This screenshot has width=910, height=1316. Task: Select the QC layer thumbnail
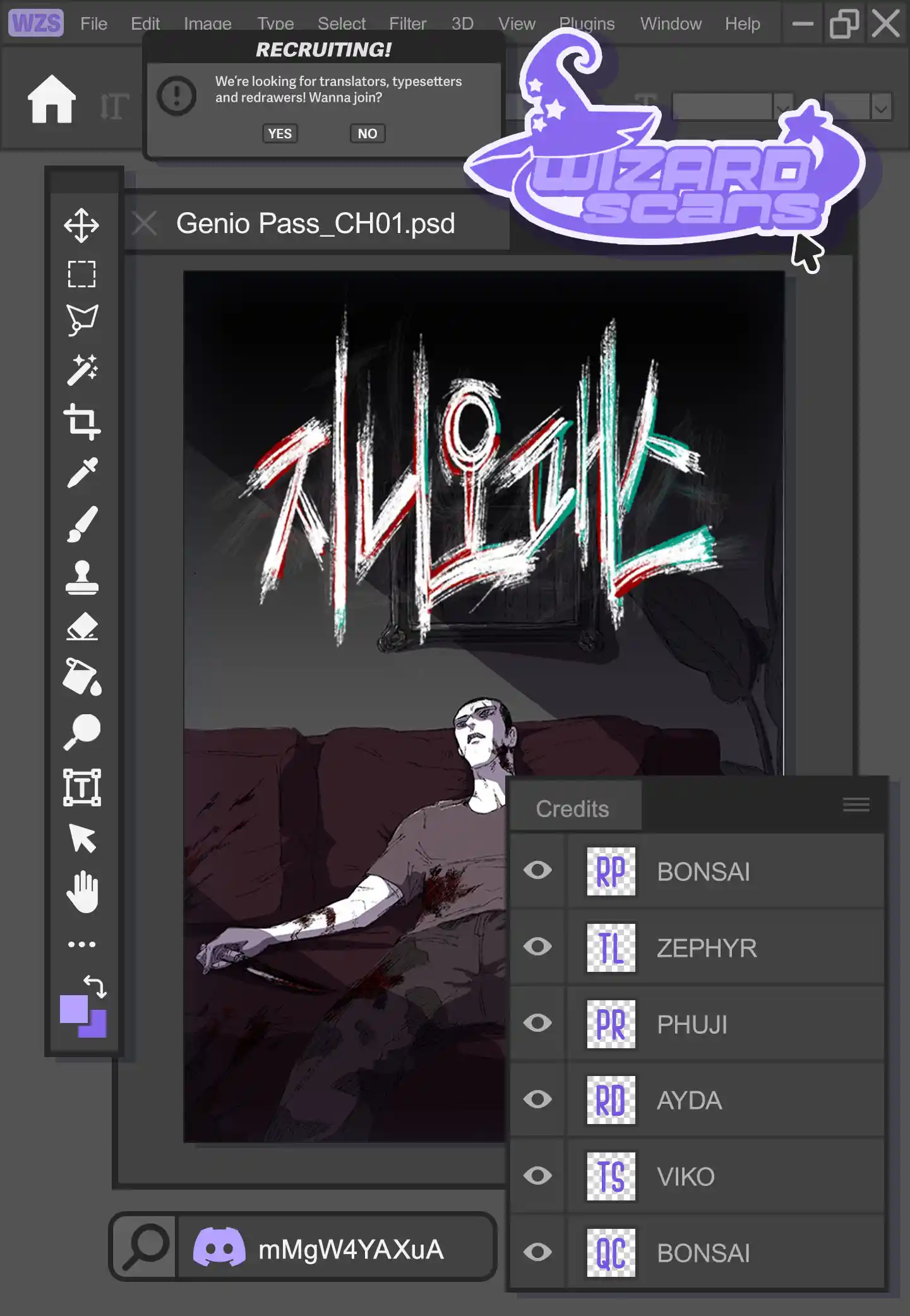point(611,1253)
